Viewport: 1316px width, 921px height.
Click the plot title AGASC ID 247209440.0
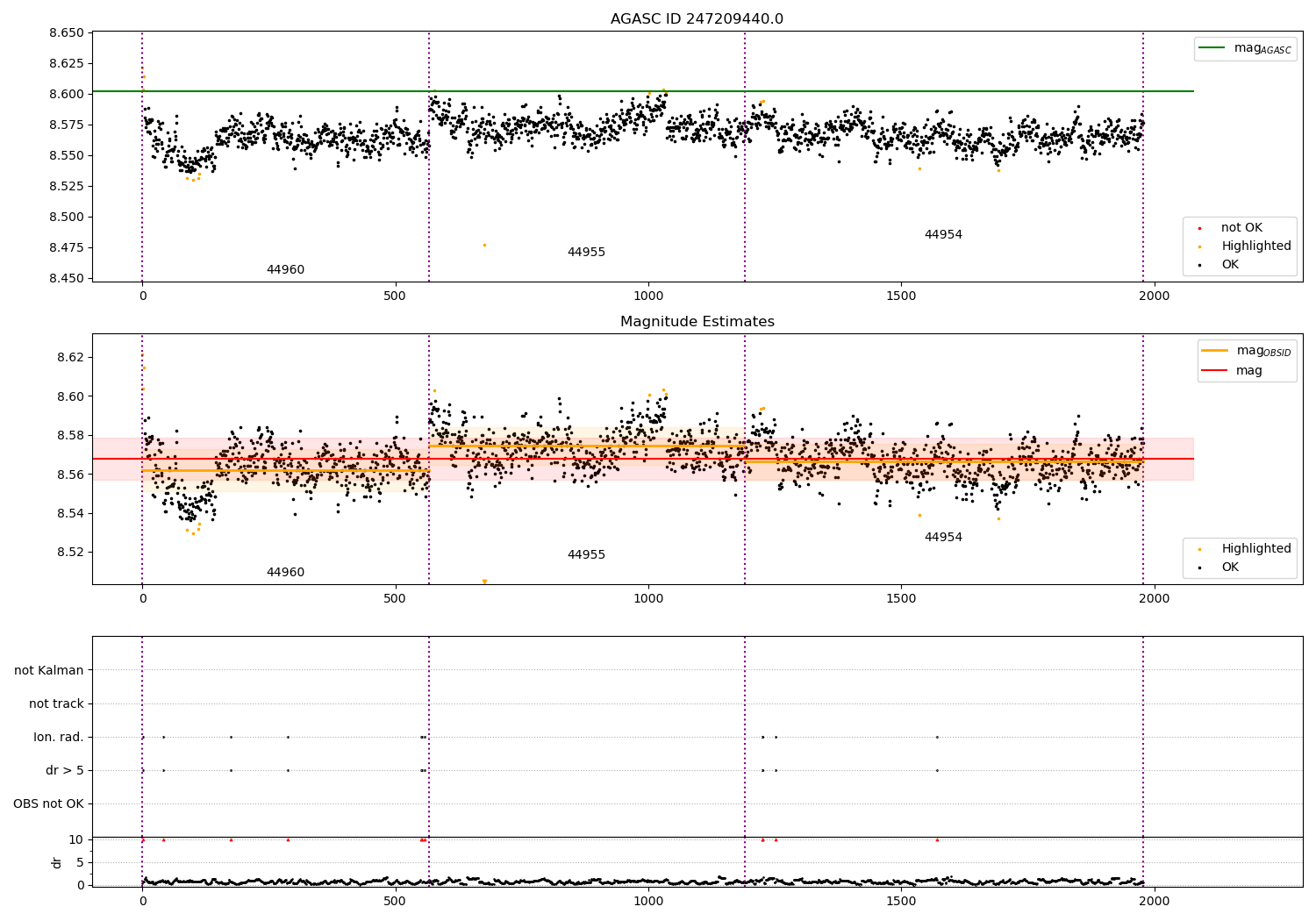(697, 19)
